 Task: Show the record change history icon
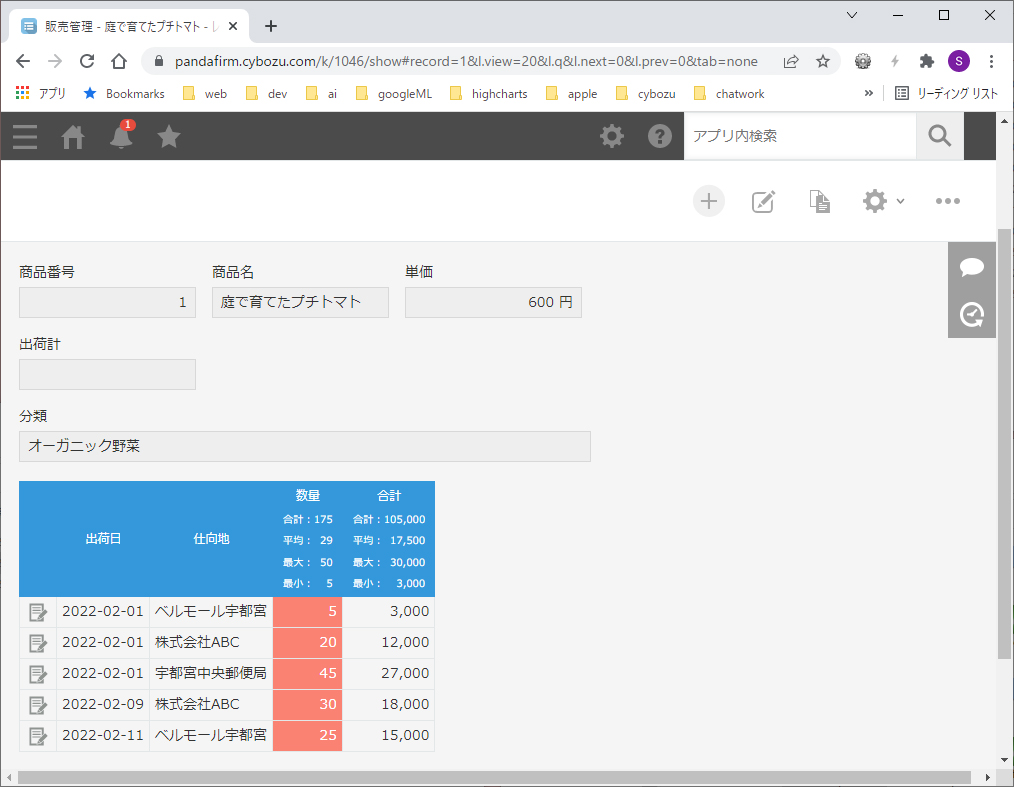point(971,314)
